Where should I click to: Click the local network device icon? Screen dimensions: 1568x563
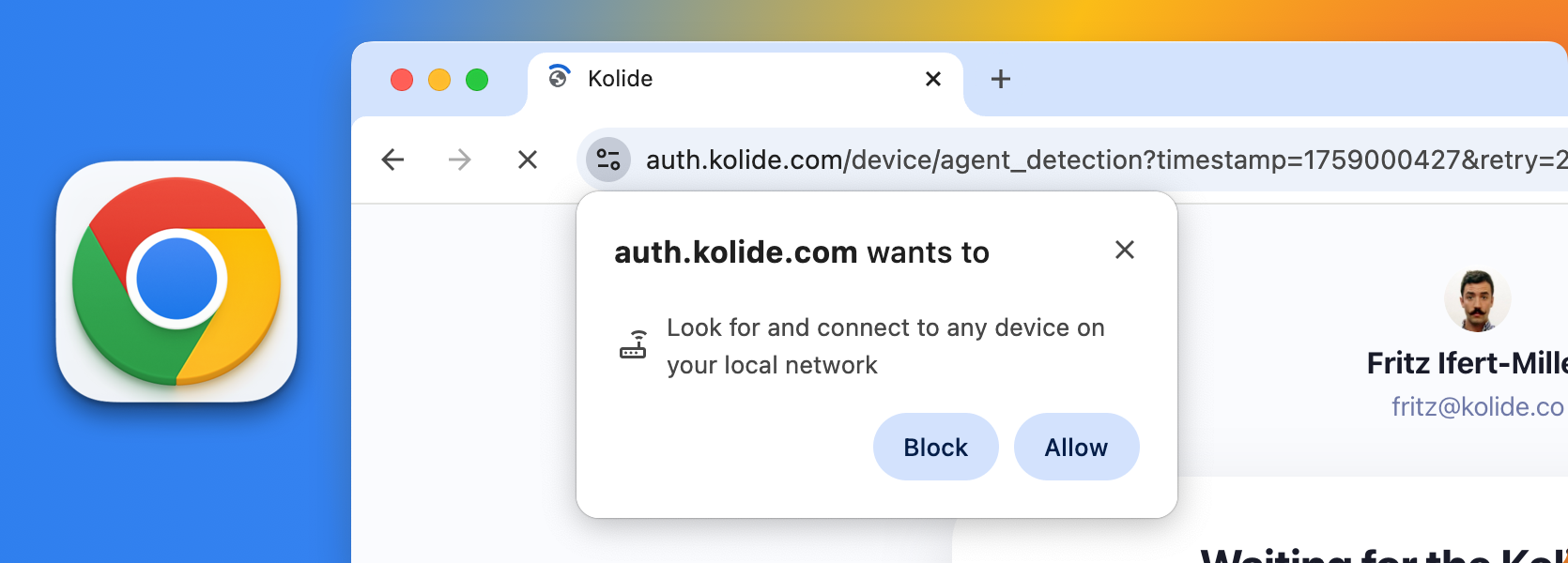click(633, 344)
